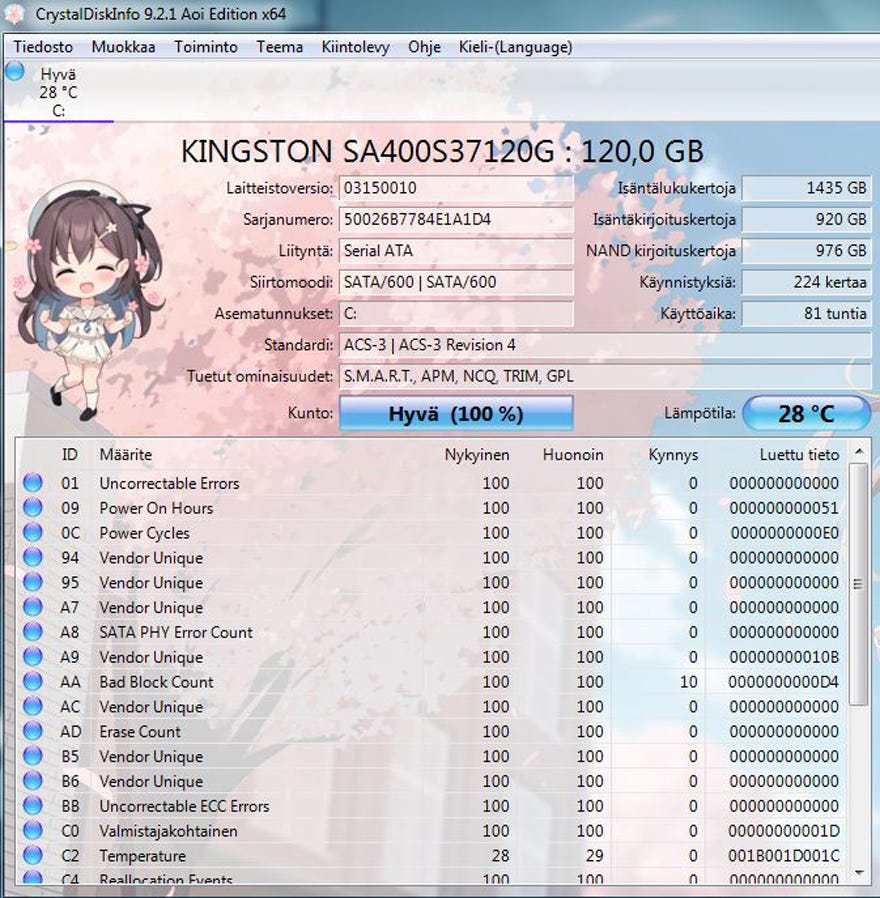The width and height of the screenshot is (880, 898).
Task: Click the Isäntäkirjoituskertoja value 920 GB
Action: point(806,219)
